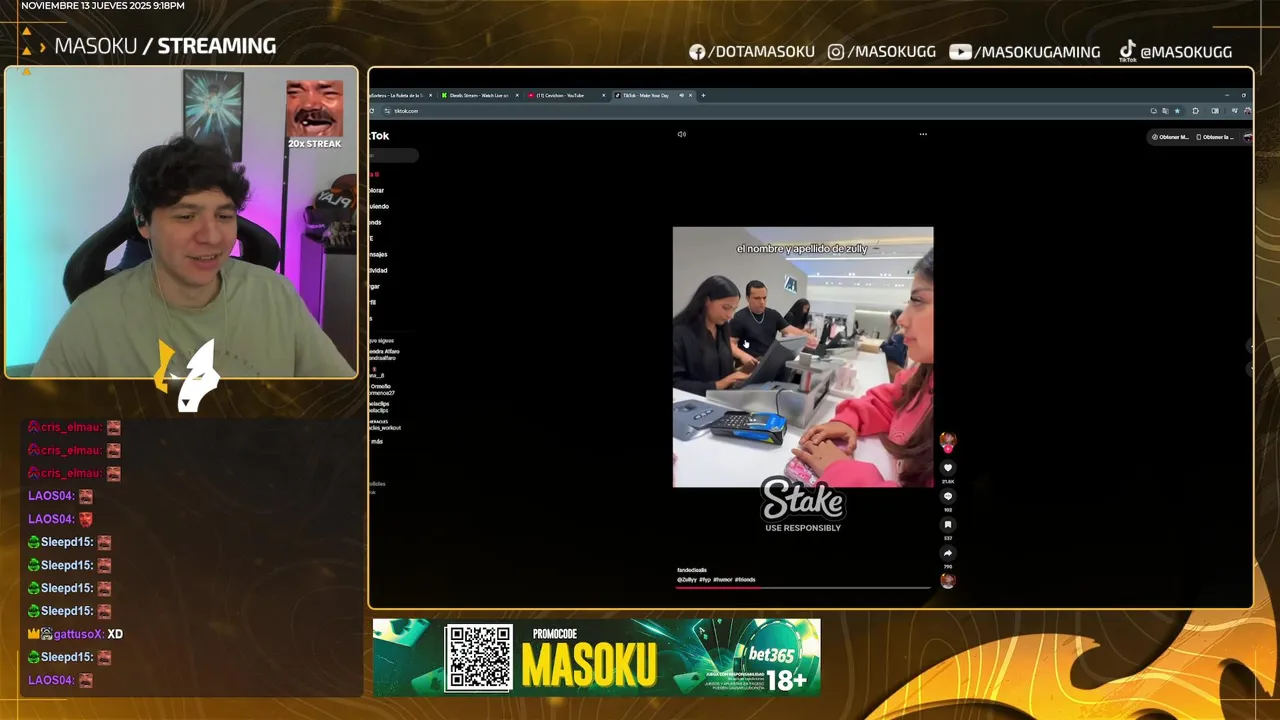Screen dimensions: 1280x720
Task: Open Siguiendo in the TikTok sidebar
Action: pyautogui.click(x=379, y=206)
